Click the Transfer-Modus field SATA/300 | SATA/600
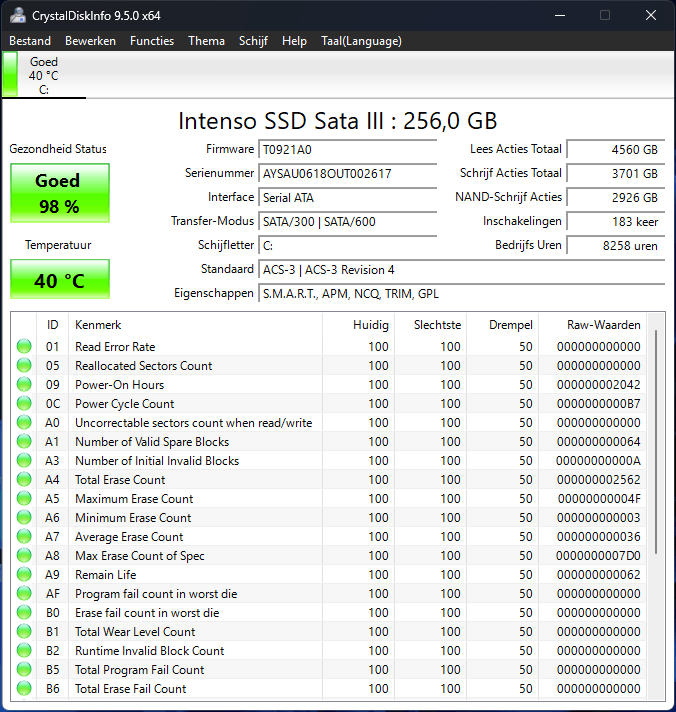Screen dimensions: 676x712 (x=347, y=222)
